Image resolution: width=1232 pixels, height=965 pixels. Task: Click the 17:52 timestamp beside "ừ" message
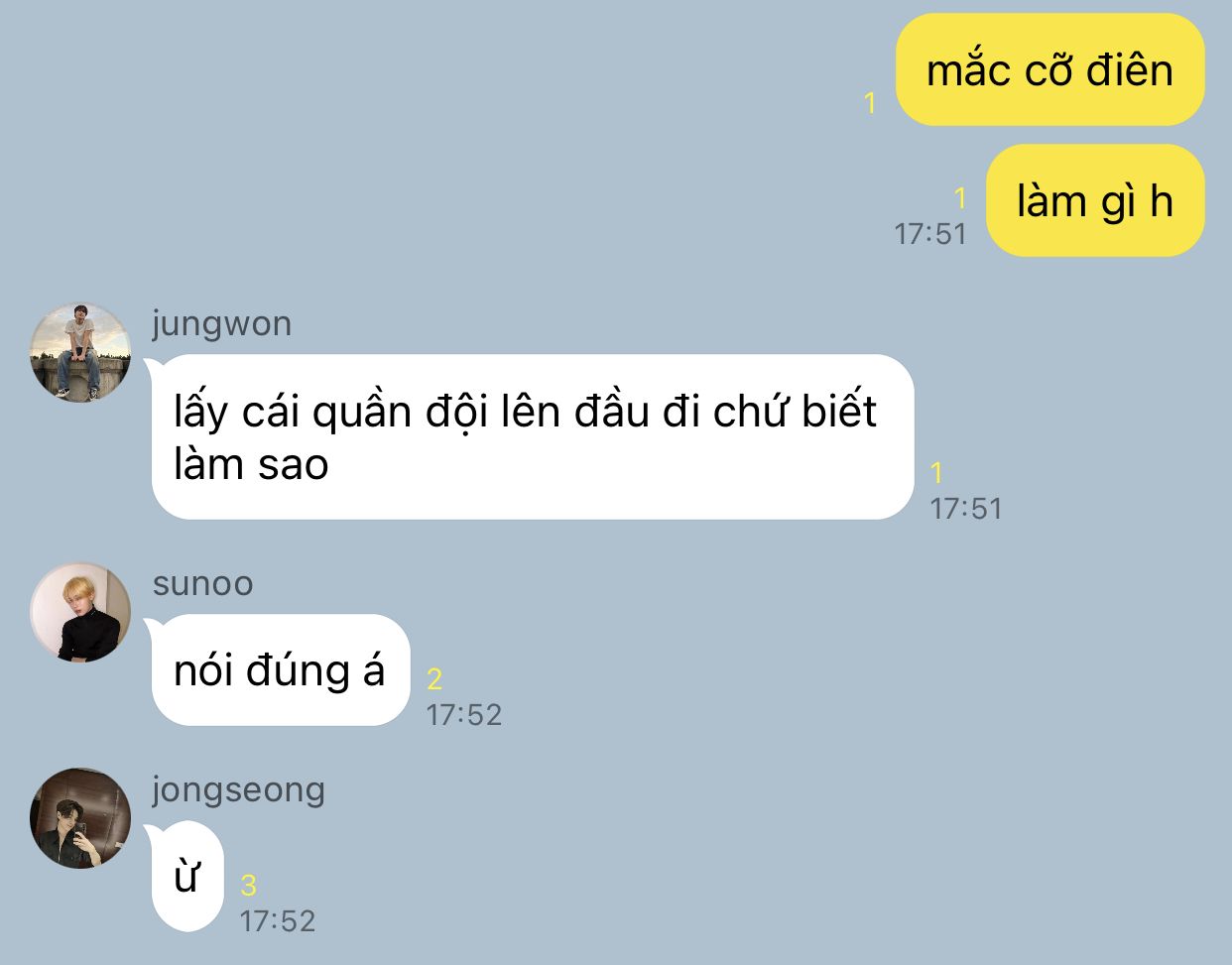[x=278, y=921]
